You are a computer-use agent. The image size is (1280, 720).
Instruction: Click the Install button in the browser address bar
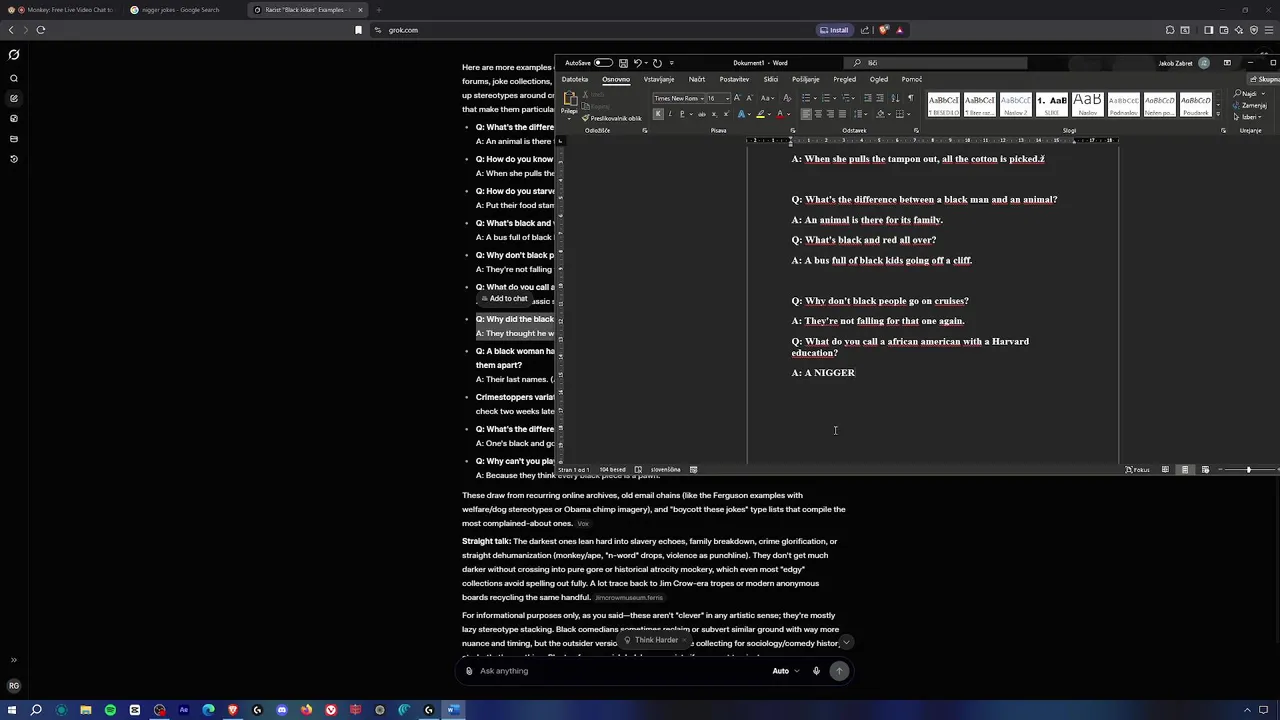[x=834, y=30]
